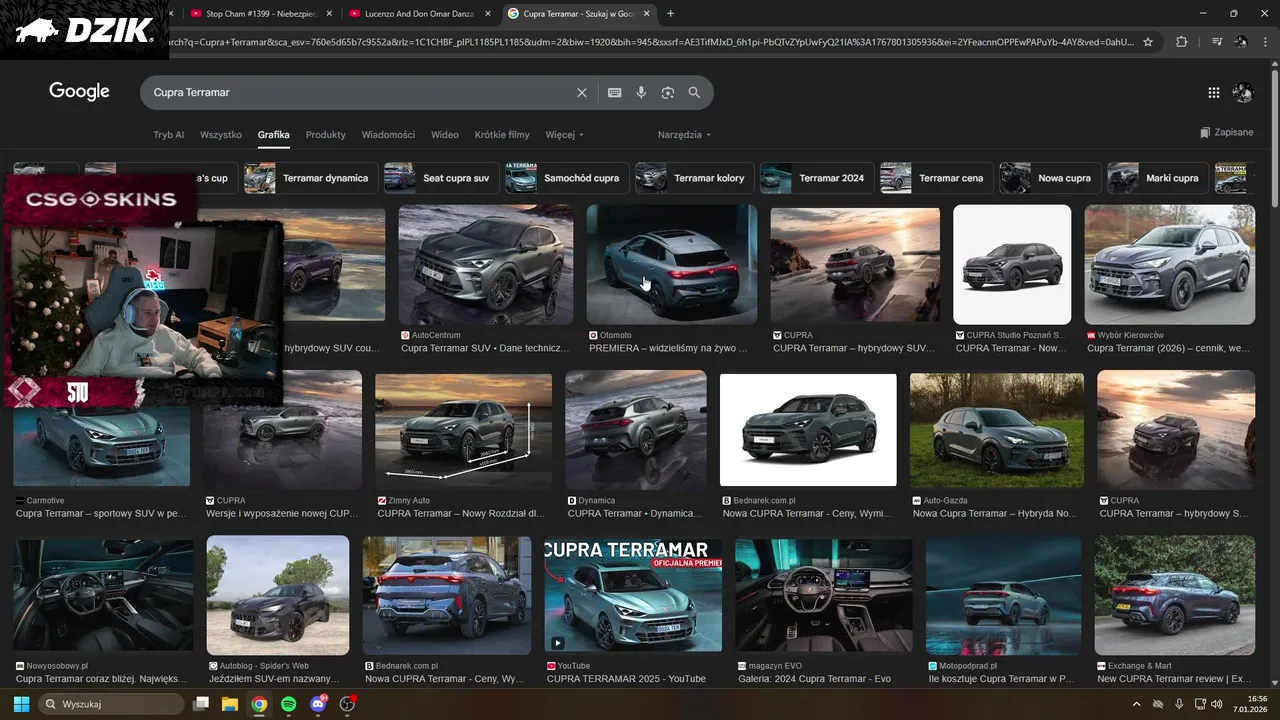Switch to Chrome in the taskbar

pos(259,704)
